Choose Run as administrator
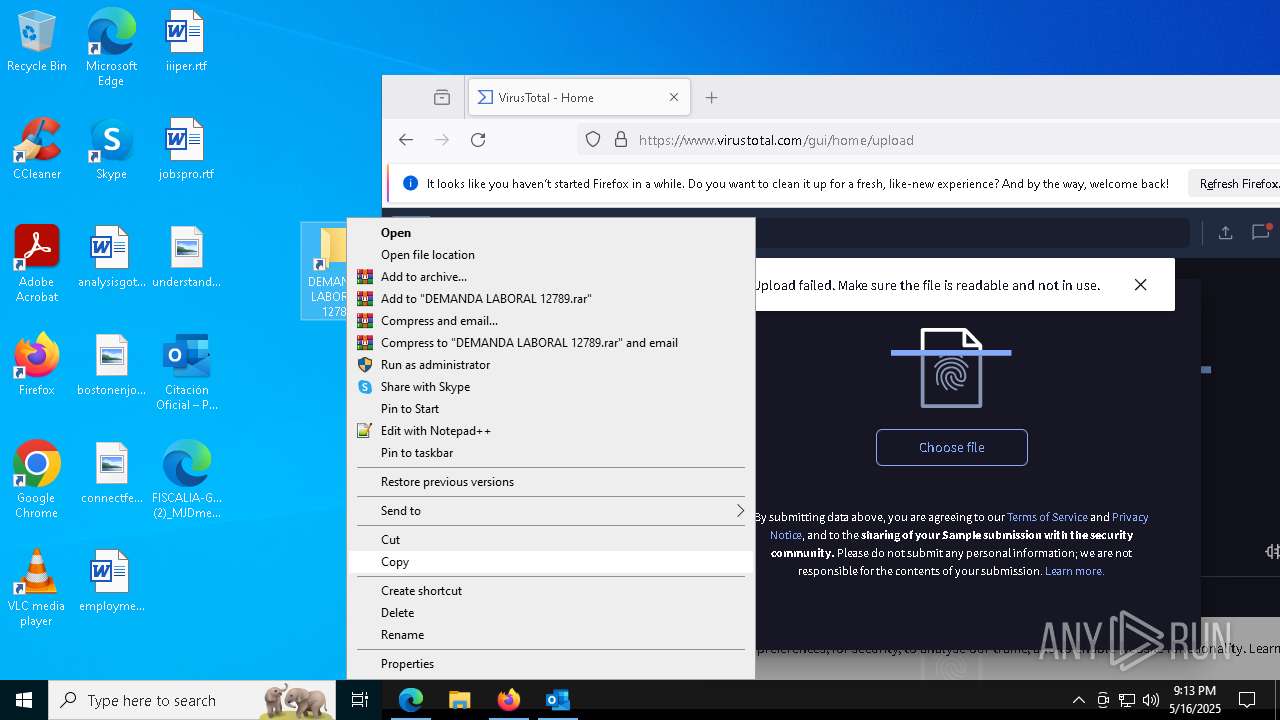 tap(551, 365)
